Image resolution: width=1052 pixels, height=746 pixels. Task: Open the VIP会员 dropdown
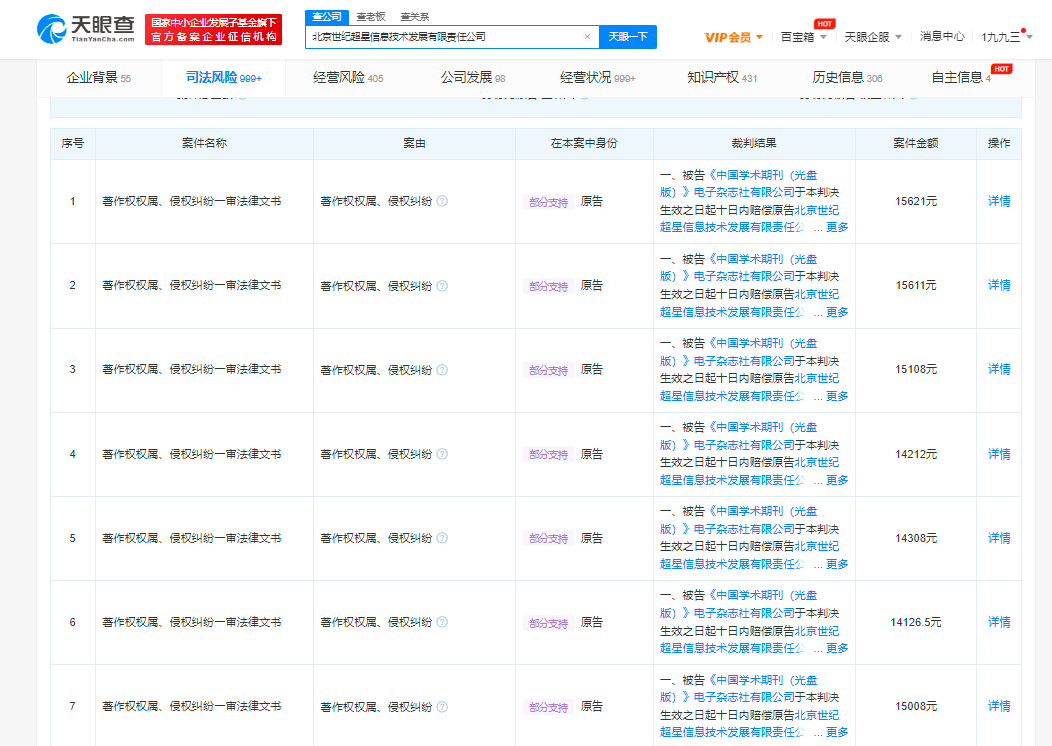[733, 37]
